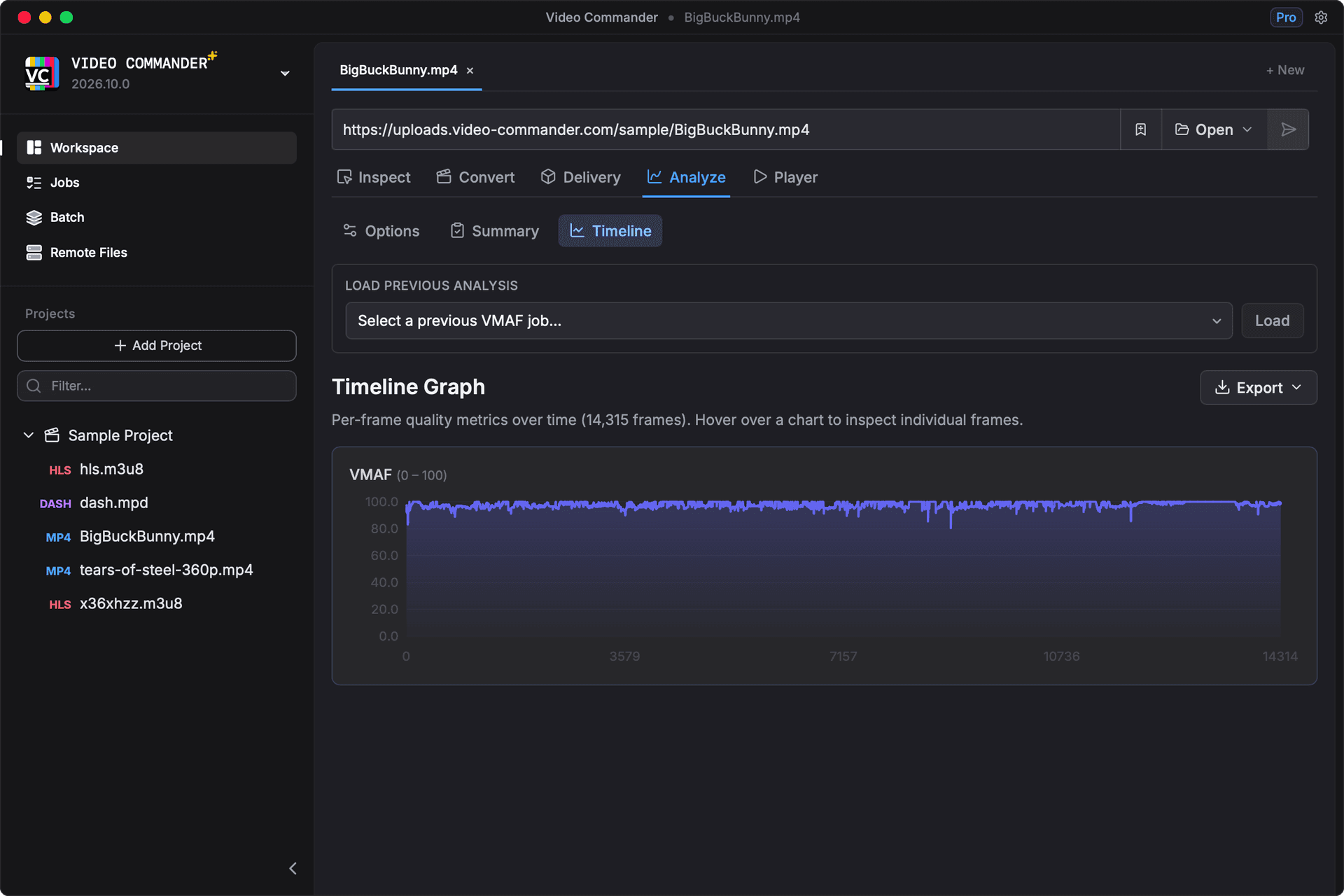This screenshot has width=1344, height=896.
Task: Go to Jobs in the sidebar
Action: click(157, 183)
